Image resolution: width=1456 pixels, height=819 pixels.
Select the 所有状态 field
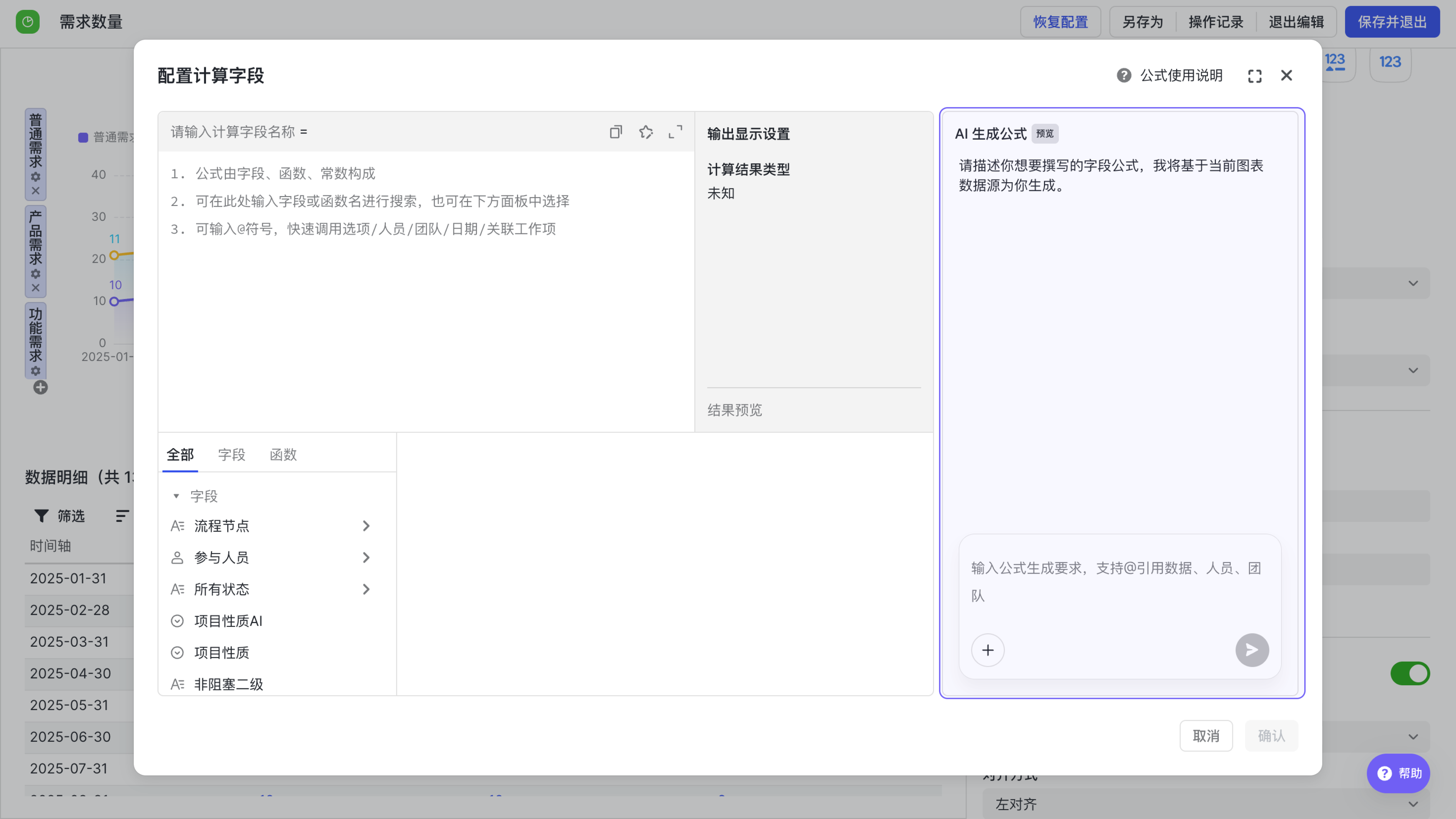click(x=277, y=590)
